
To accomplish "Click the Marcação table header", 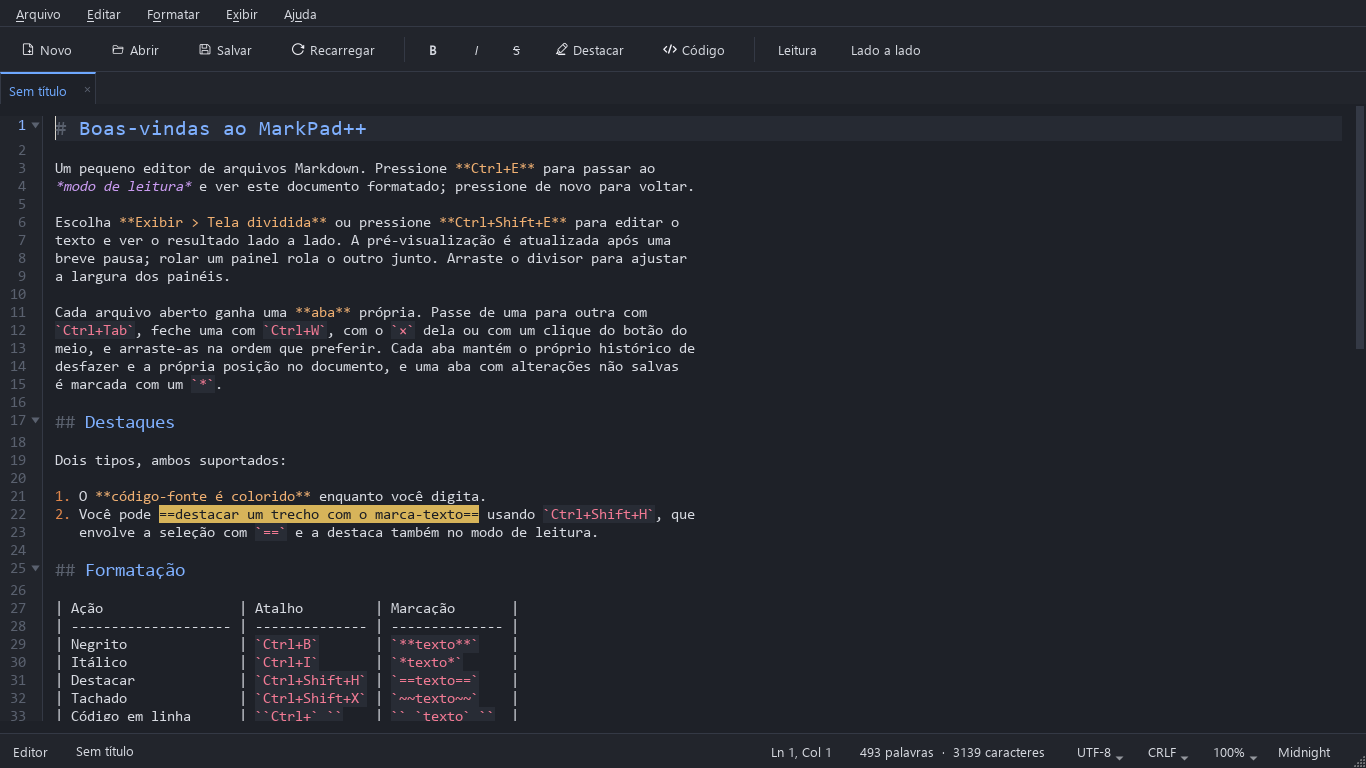I will click(x=423, y=608).
